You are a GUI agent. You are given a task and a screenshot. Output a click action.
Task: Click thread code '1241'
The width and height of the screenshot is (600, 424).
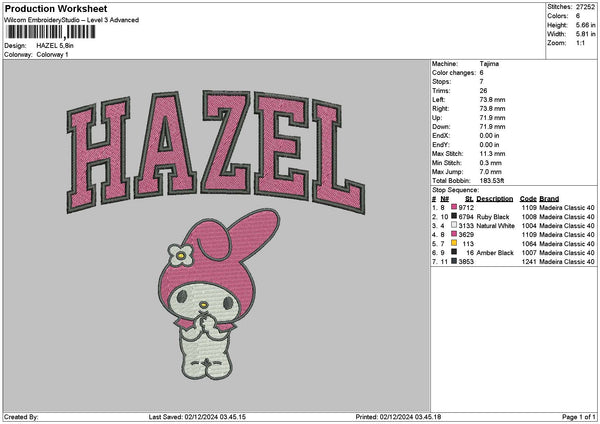tap(529, 261)
